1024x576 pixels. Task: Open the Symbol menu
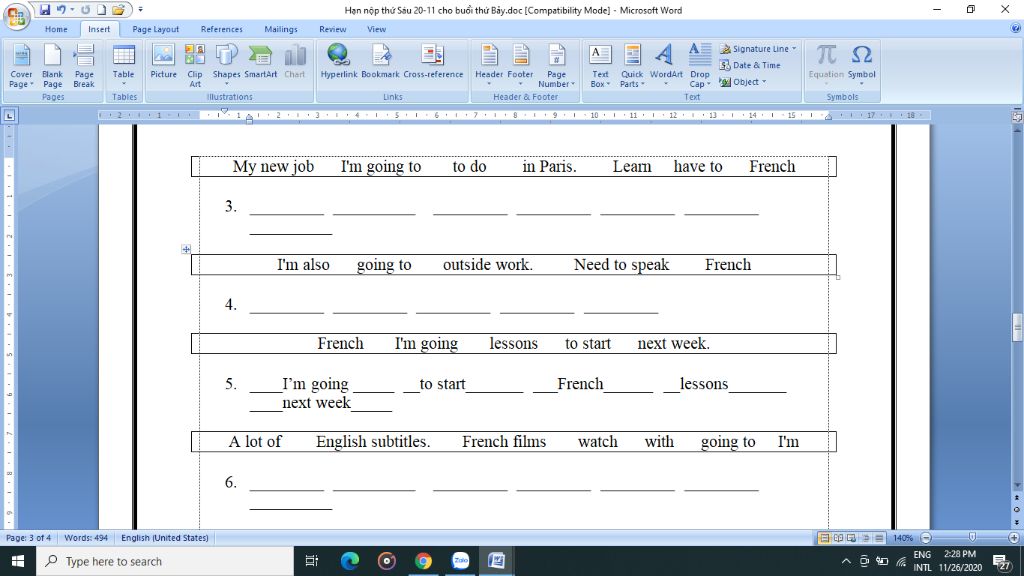tap(861, 65)
